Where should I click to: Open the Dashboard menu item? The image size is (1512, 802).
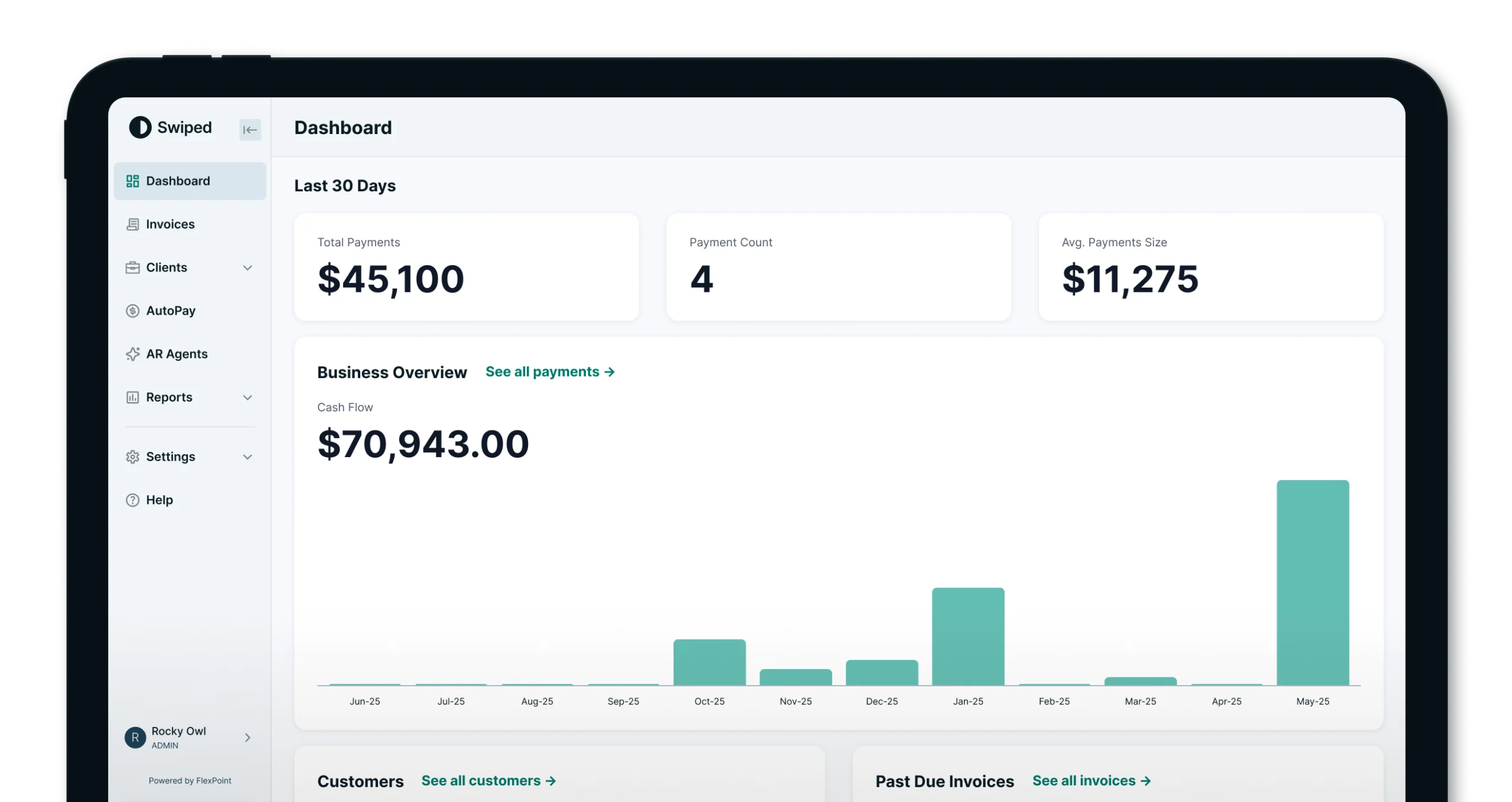pyautogui.click(x=190, y=181)
